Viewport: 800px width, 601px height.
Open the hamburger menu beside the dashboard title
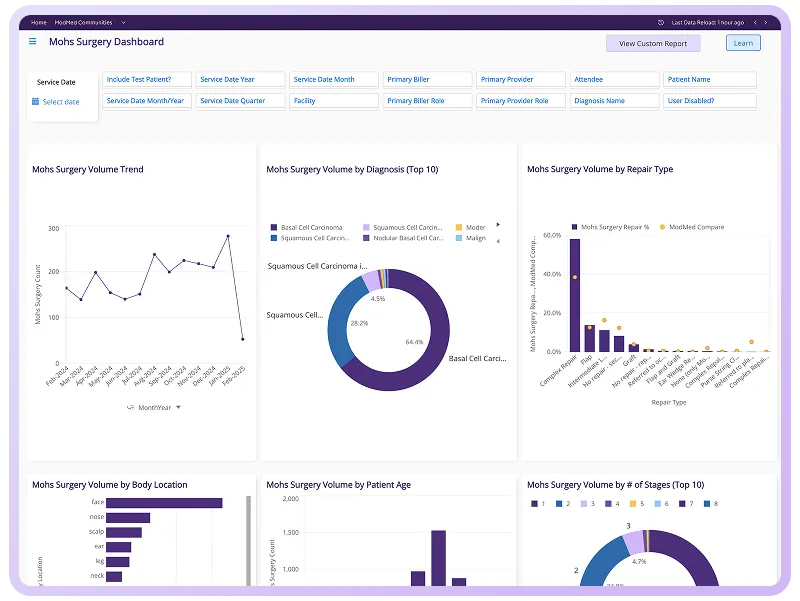click(33, 41)
